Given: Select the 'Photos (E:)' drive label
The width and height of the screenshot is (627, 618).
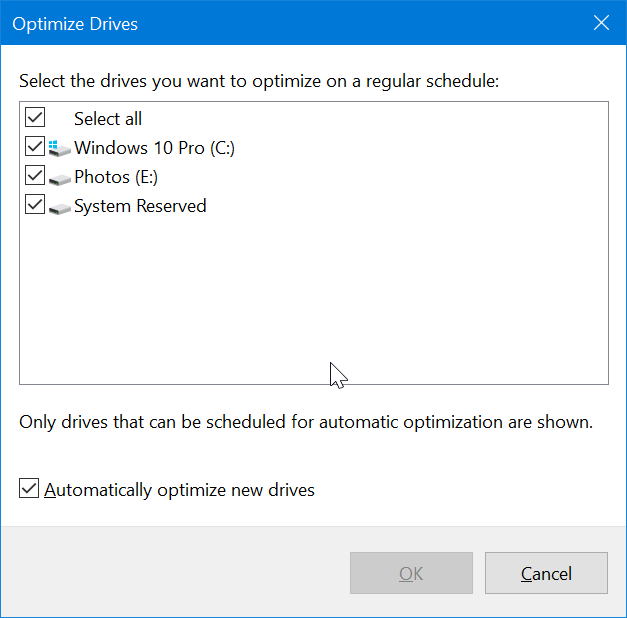Looking at the screenshot, I should [116, 177].
